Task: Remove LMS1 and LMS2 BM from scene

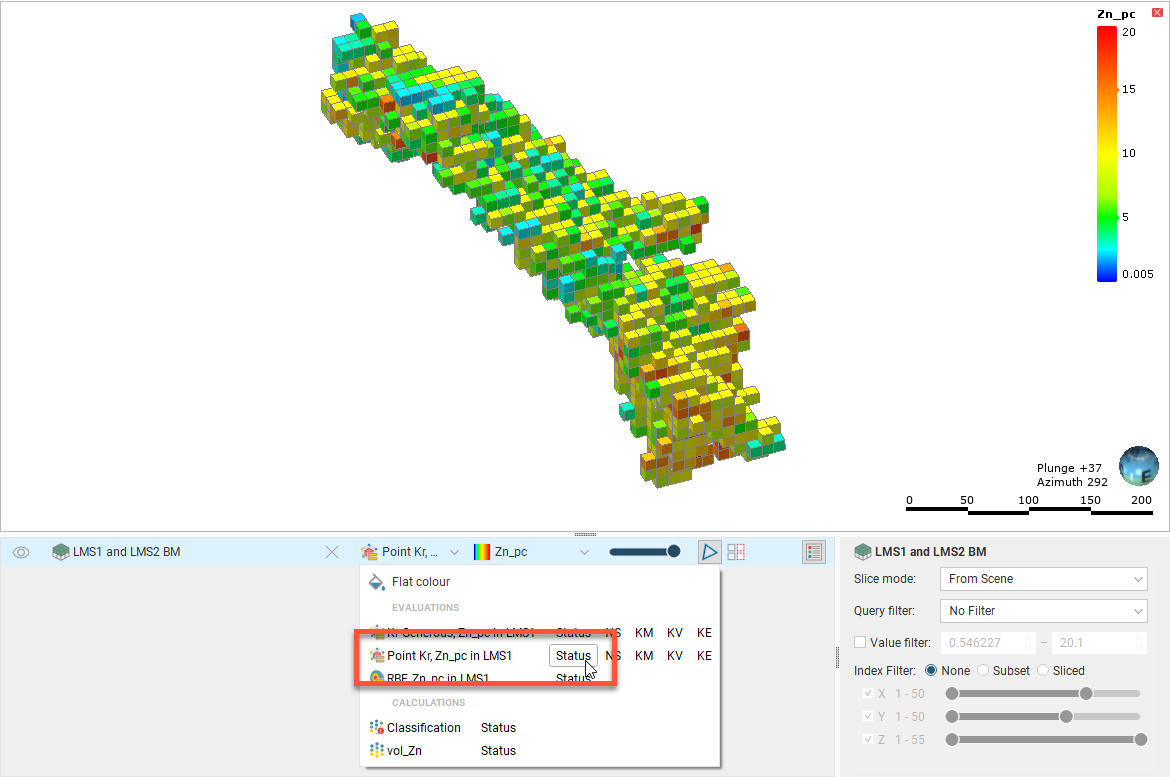Action: 333,552
